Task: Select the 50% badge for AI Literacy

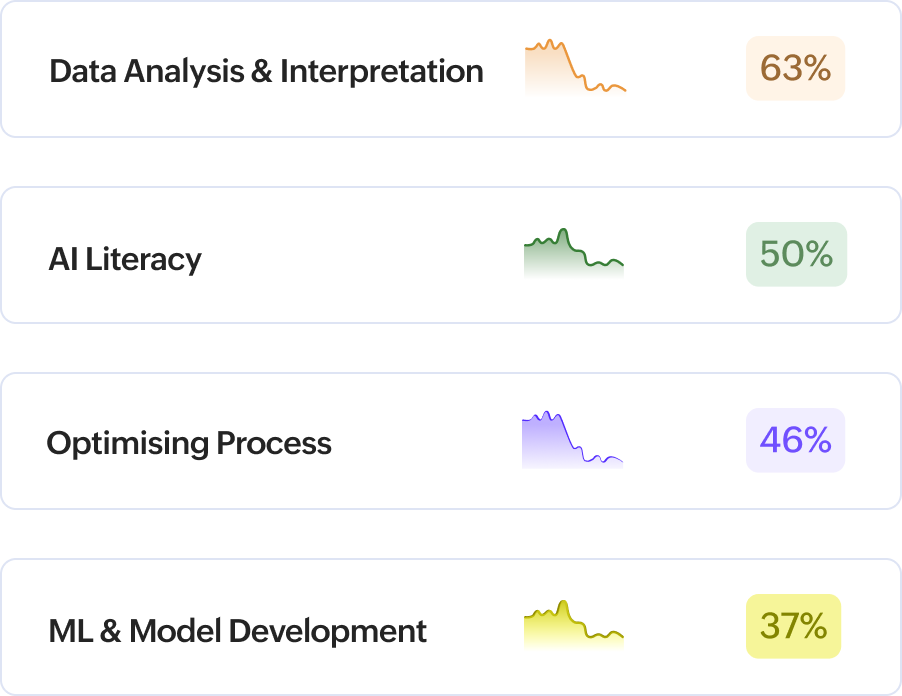Action: (795, 253)
